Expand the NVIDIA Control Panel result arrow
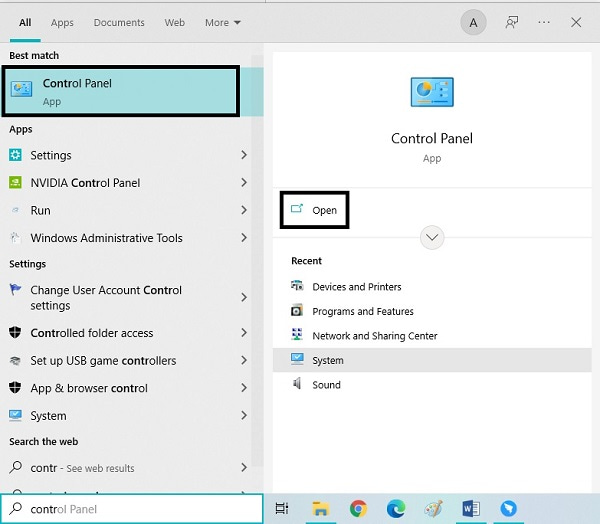This screenshot has height=524, width=600. coord(244,183)
